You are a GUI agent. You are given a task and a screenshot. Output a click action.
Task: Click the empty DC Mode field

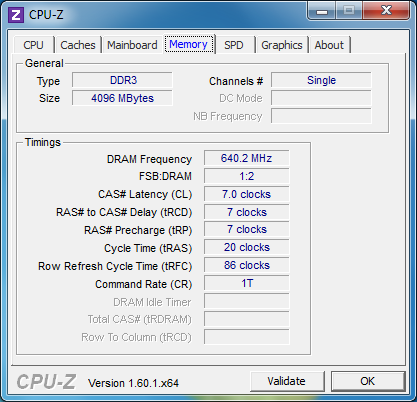[321, 98]
